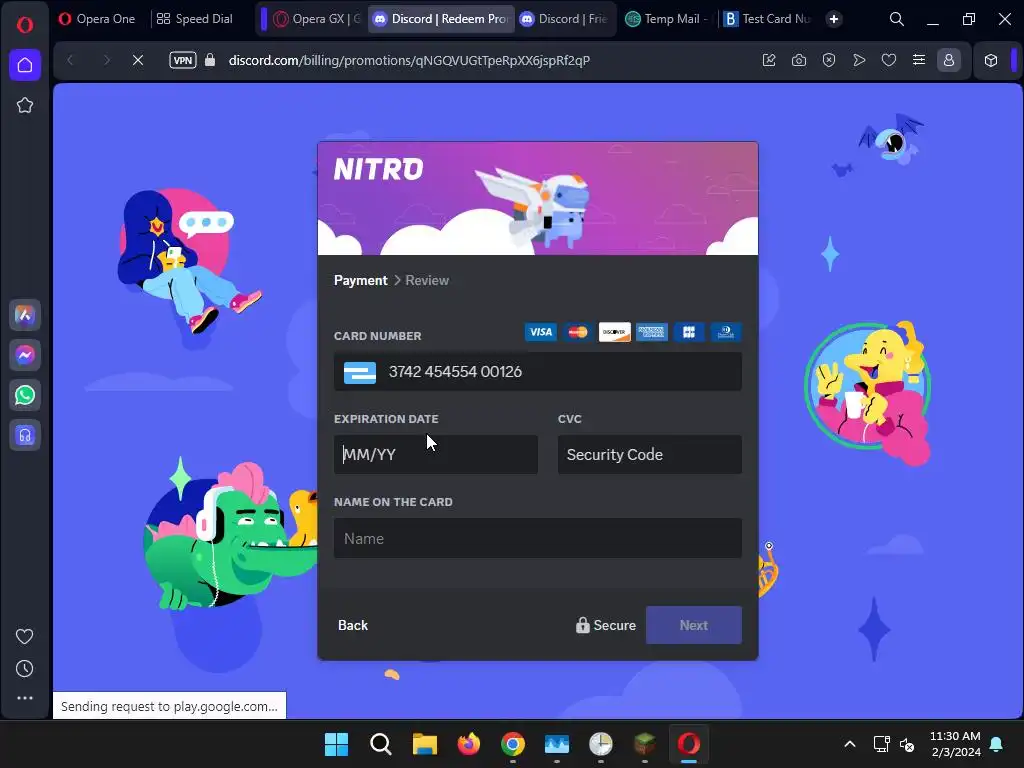Click the American Express logo
This screenshot has height=768, width=1024.
coord(652,332)
